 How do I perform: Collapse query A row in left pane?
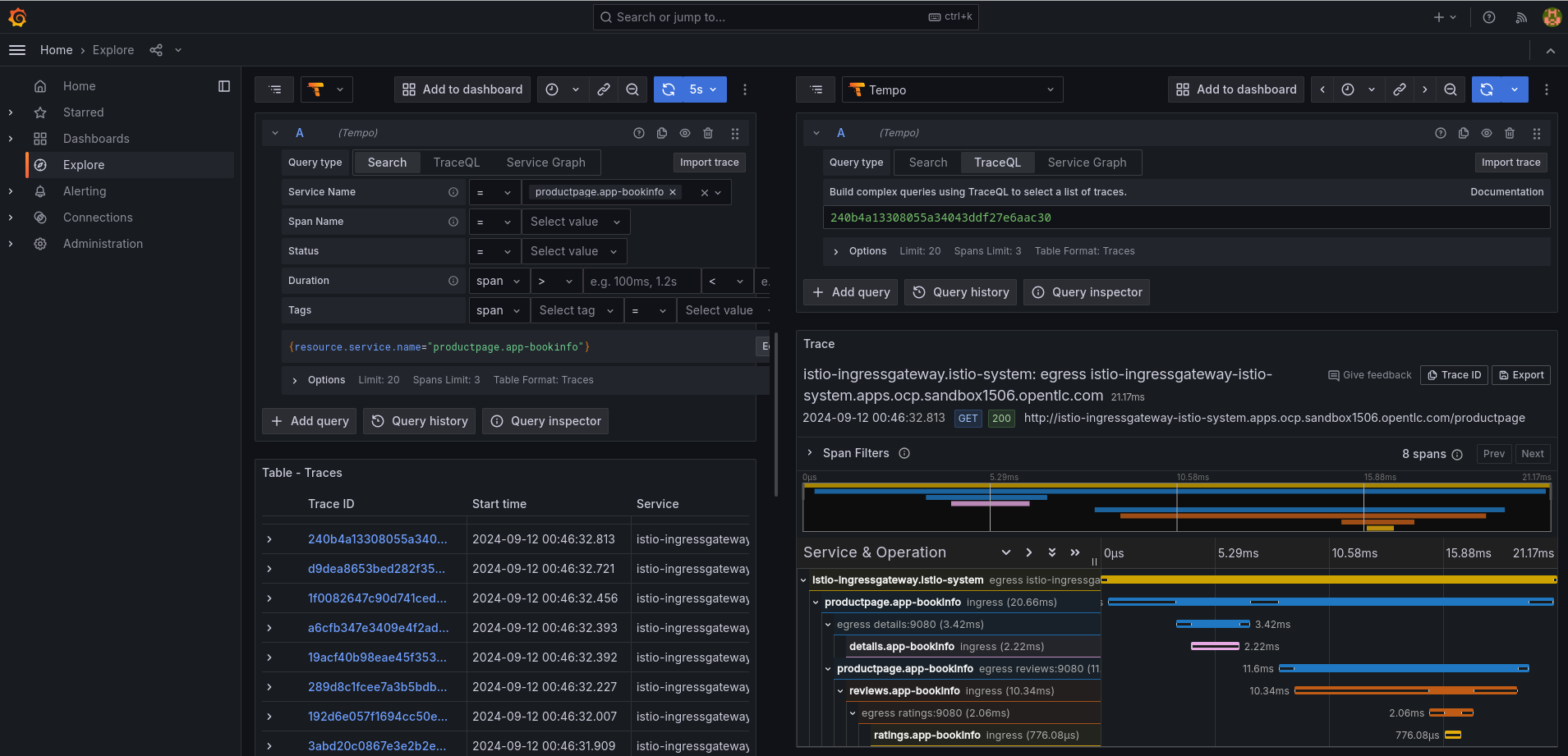(x=275, y=133)
